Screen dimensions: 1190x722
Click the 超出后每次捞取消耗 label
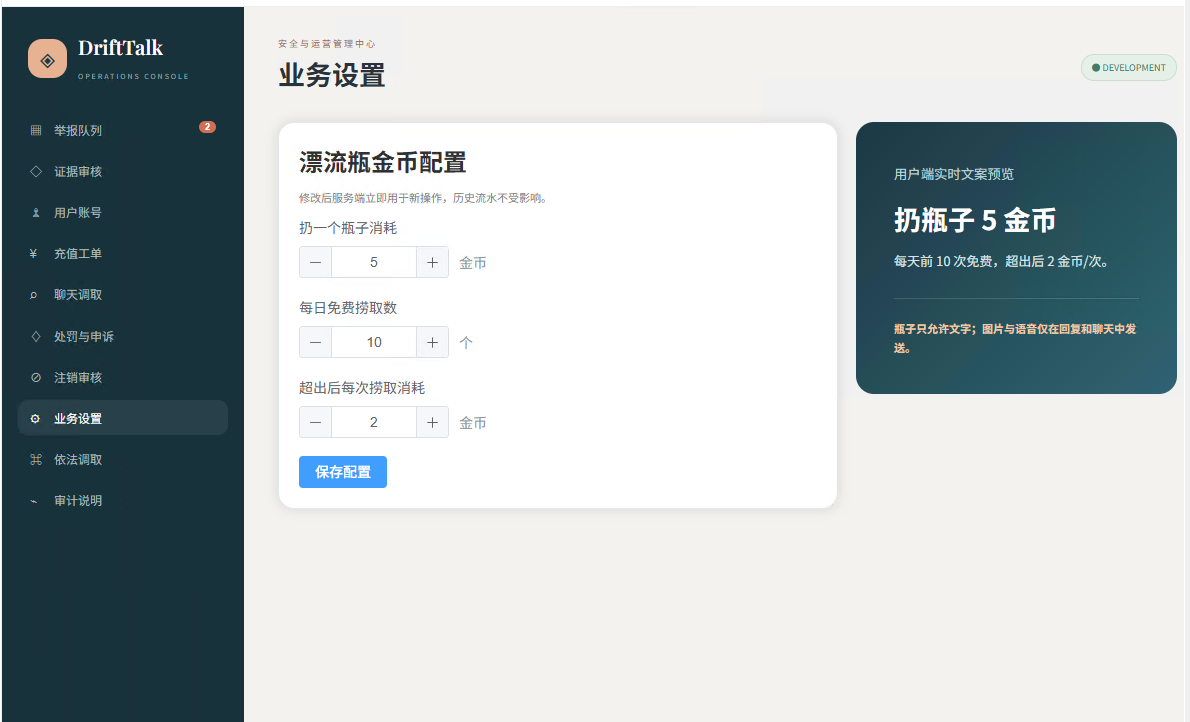(x=362, y=388)
